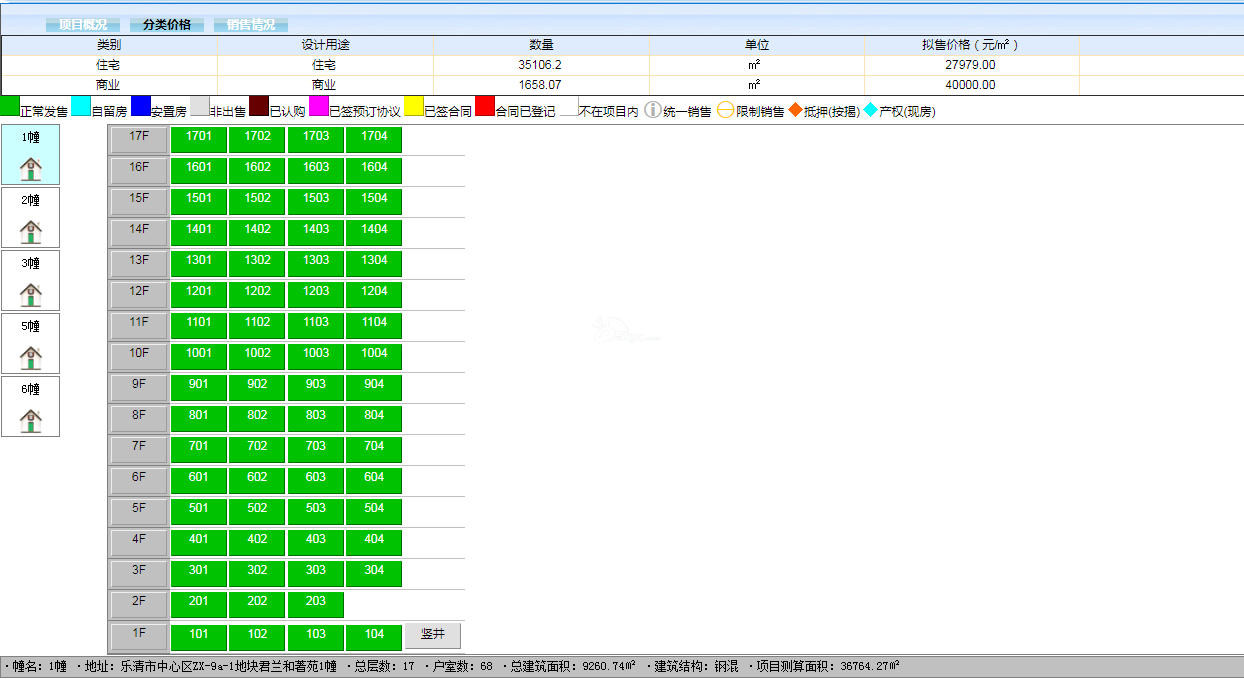The width and height of the screenshot is (1244, 679).
Task: Select building 1幢 house icon
Action: tap(31, 168)
